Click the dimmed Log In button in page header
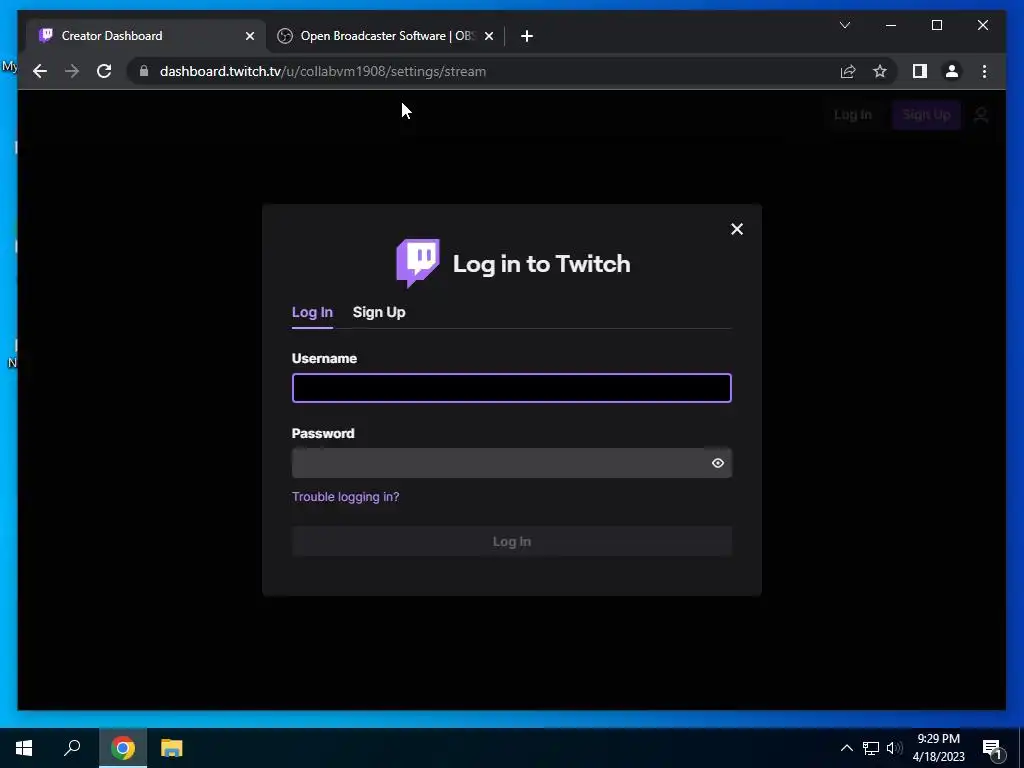 tap(852, 115)
